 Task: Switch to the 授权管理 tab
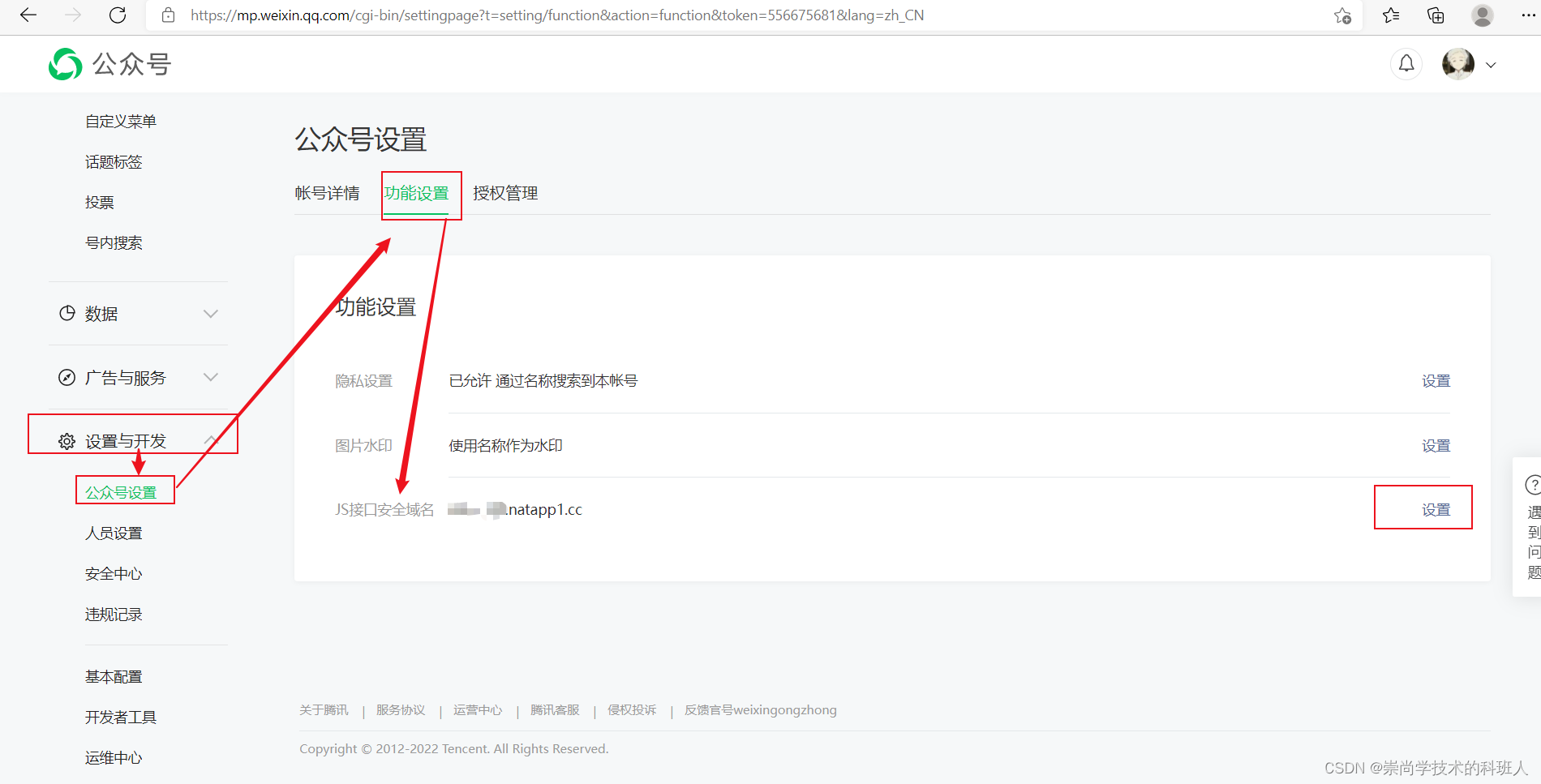(504, 193)
